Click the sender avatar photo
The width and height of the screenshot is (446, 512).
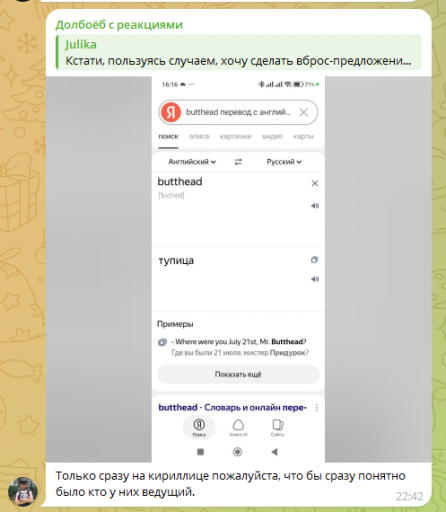coord(22,491)
